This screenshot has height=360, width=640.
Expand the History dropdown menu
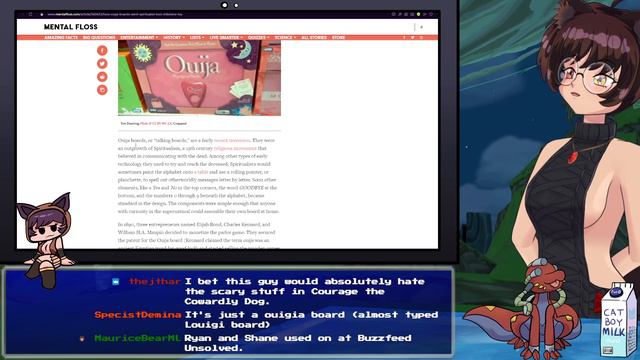[173, 38]
